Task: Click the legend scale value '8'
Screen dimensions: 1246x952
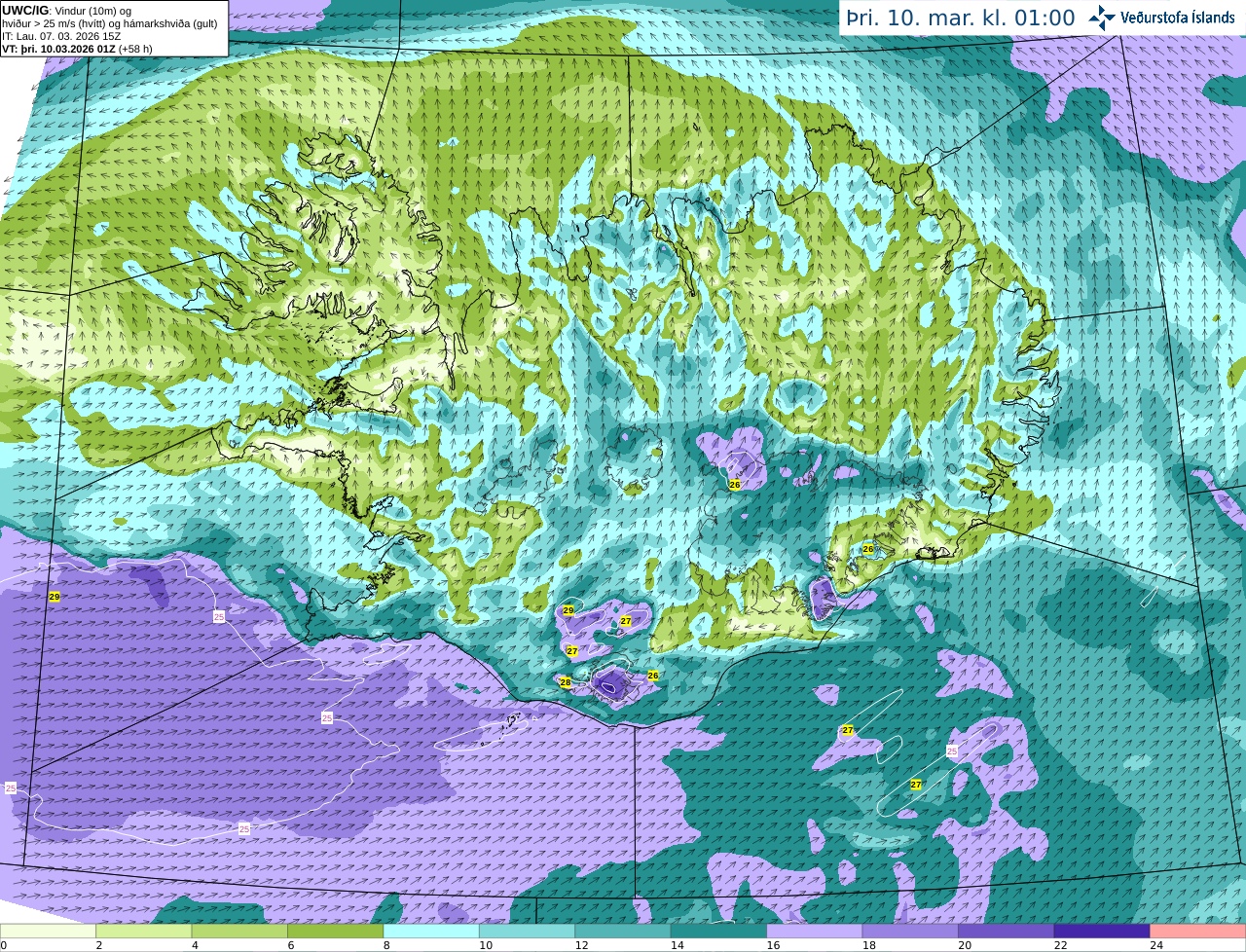Action: (x=386, y=945)
